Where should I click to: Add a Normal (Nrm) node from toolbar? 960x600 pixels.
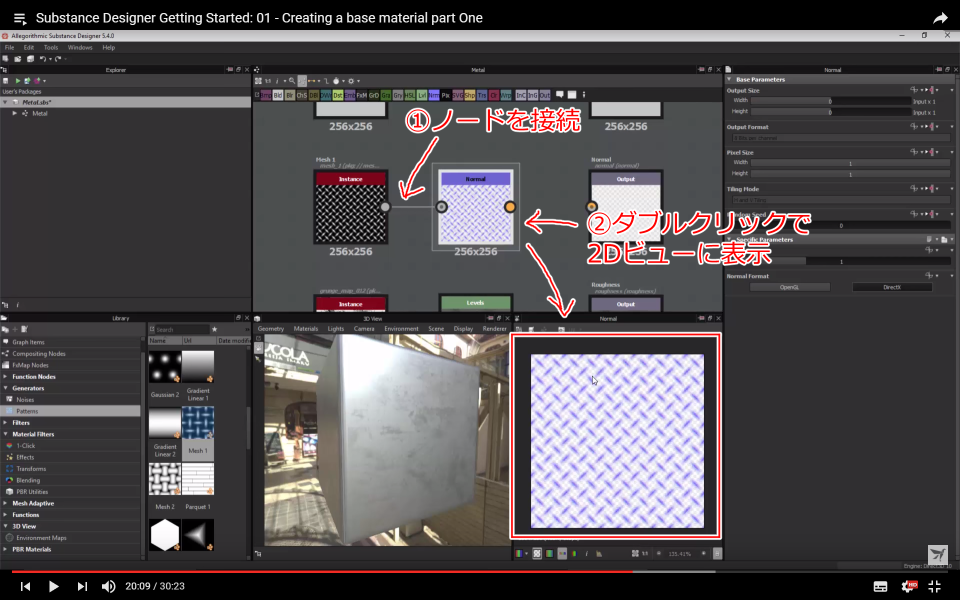[x=433, y=96]
